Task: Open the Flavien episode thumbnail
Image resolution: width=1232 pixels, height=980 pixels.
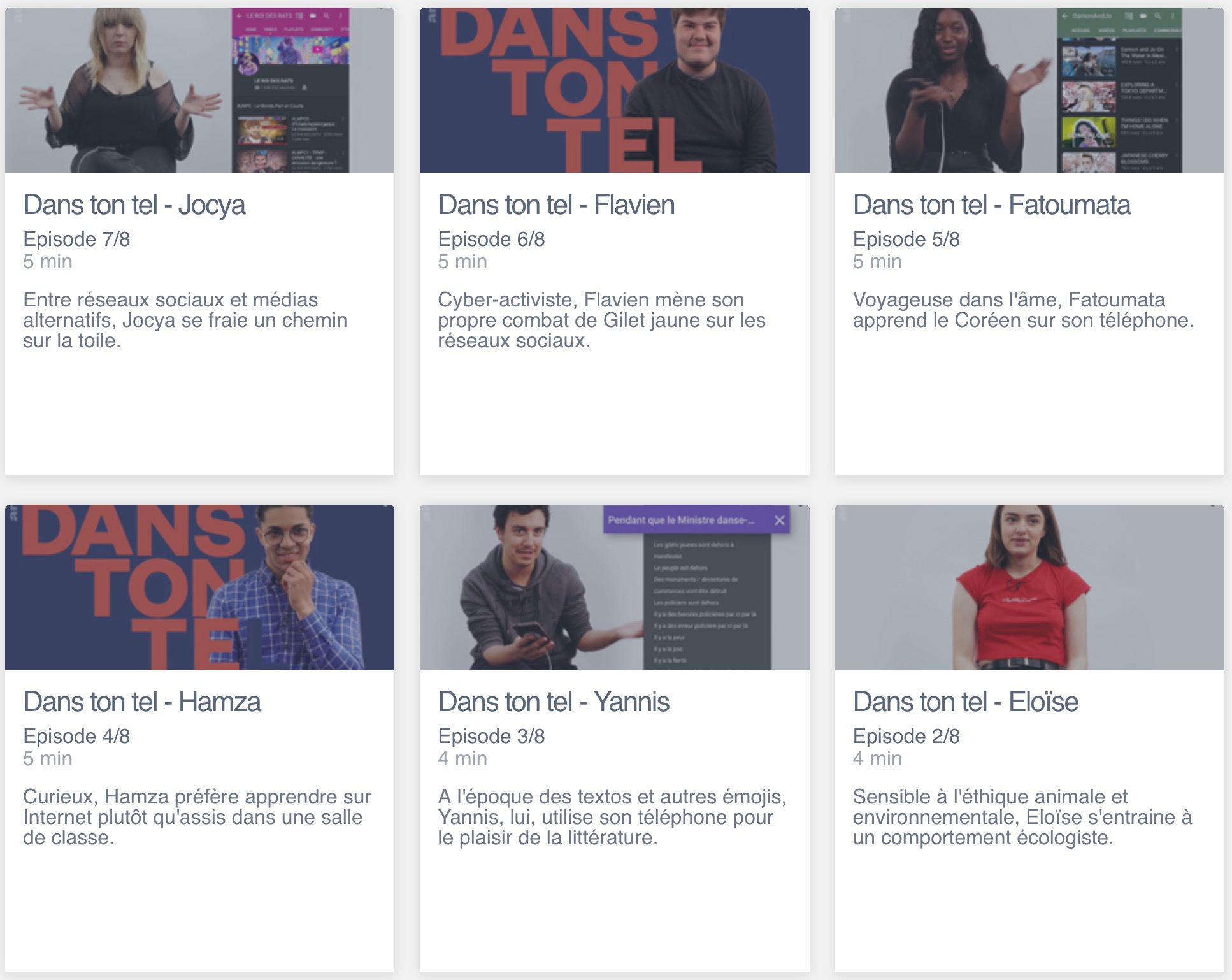Action: [614, 90]
